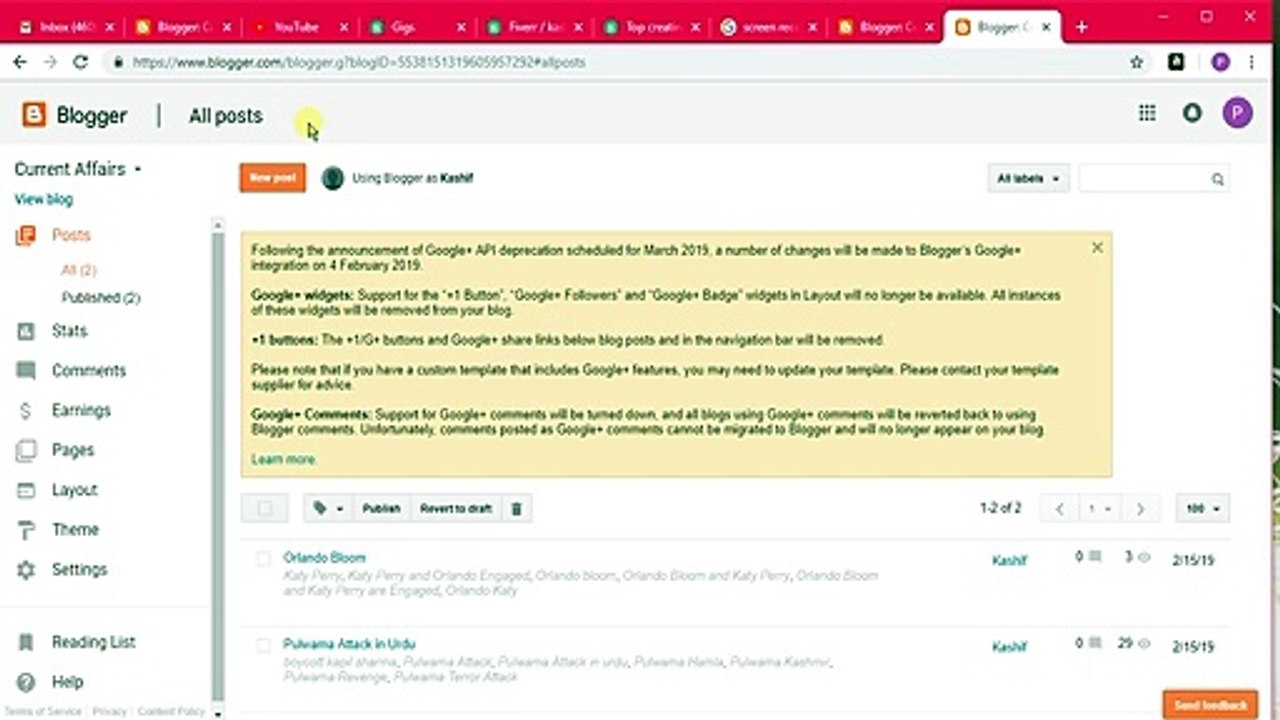Click the Send feedback button
1280x720 pixels.
(1211, 705)
